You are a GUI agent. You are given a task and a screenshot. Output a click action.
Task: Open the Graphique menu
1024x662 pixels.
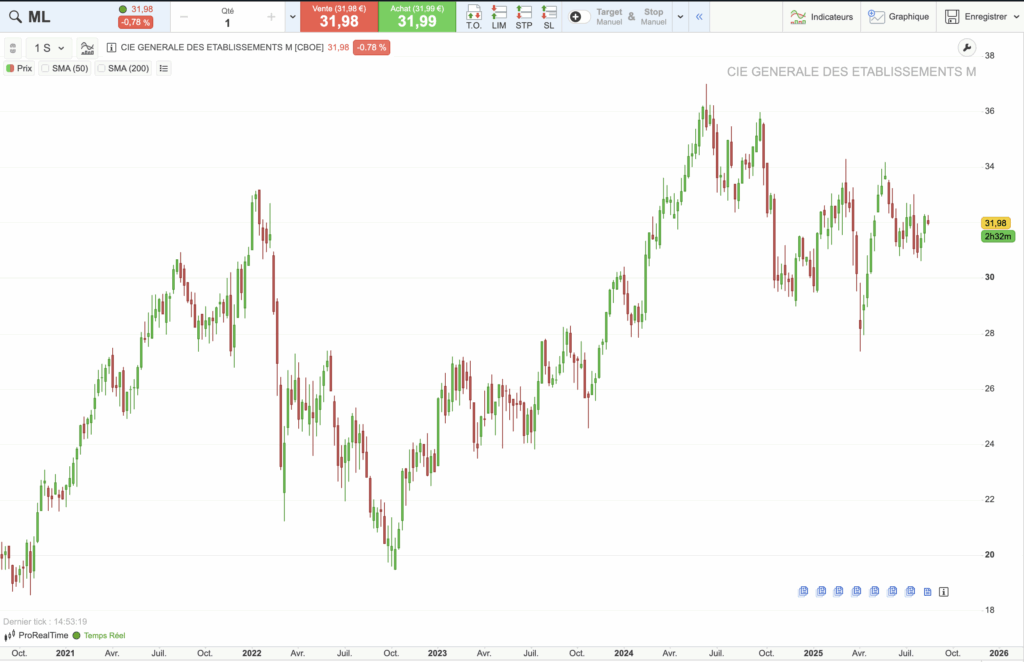[898, 16]
